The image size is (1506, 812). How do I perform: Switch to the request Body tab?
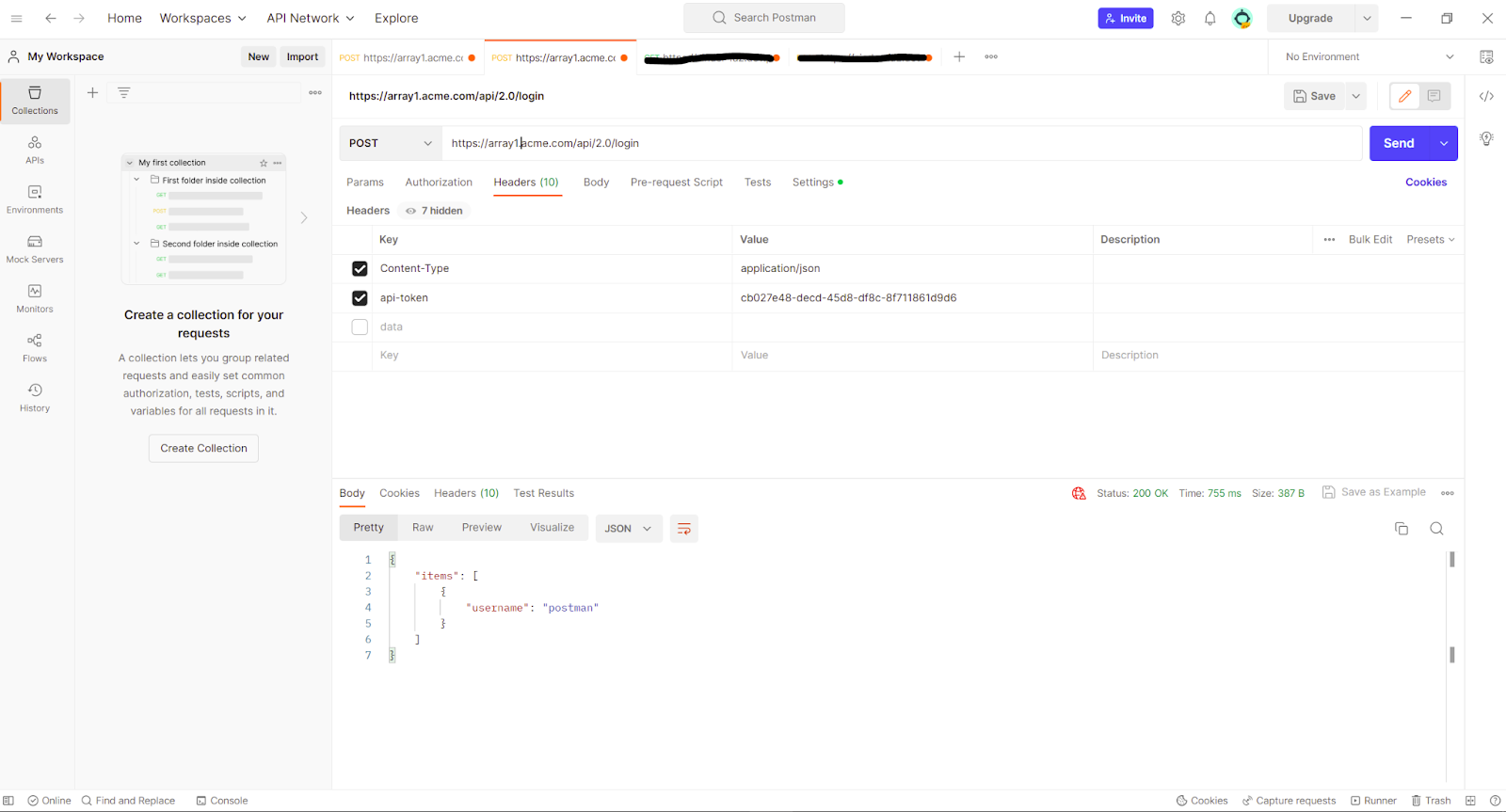[596, 183]
